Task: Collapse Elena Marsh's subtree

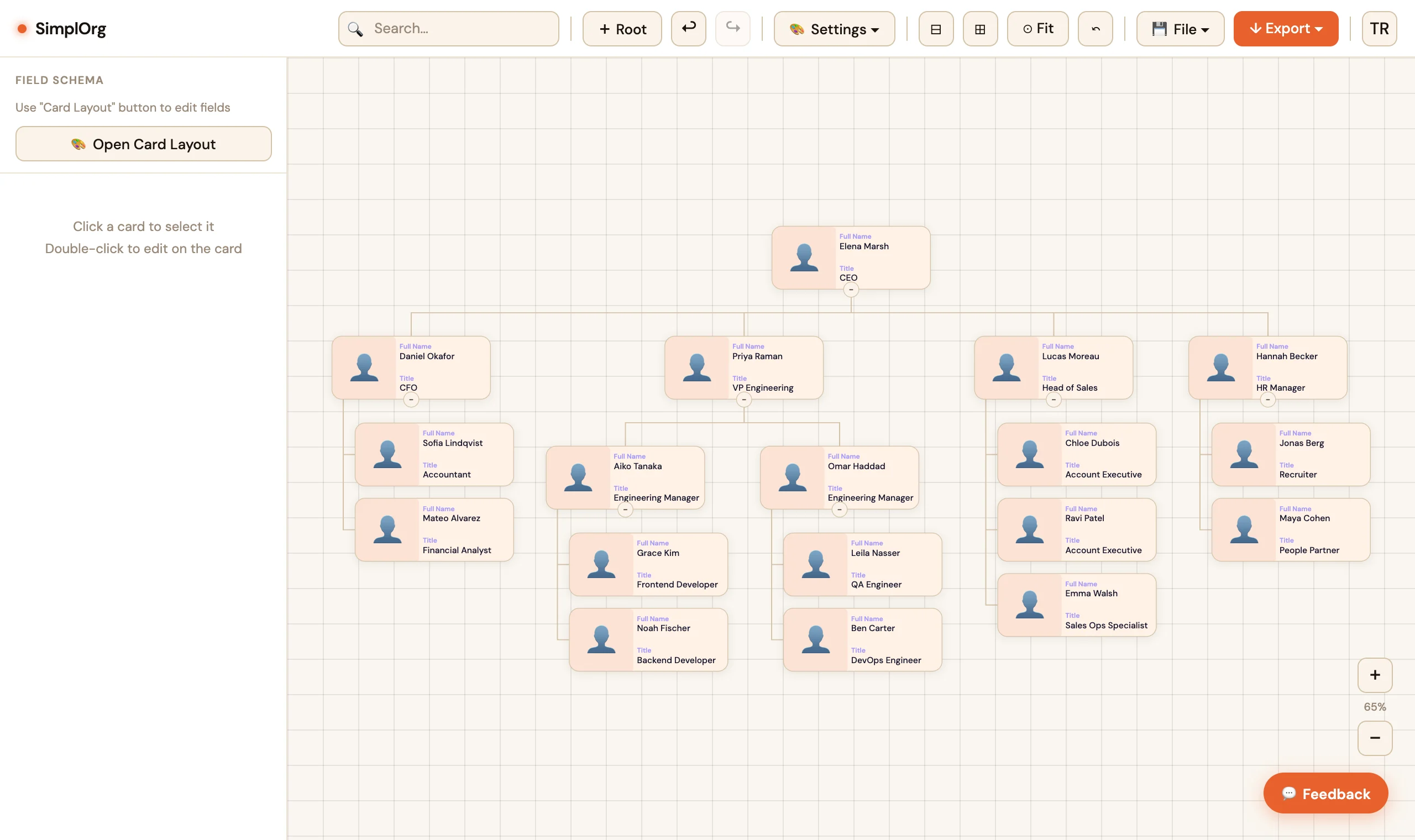Action: [851, 290]
